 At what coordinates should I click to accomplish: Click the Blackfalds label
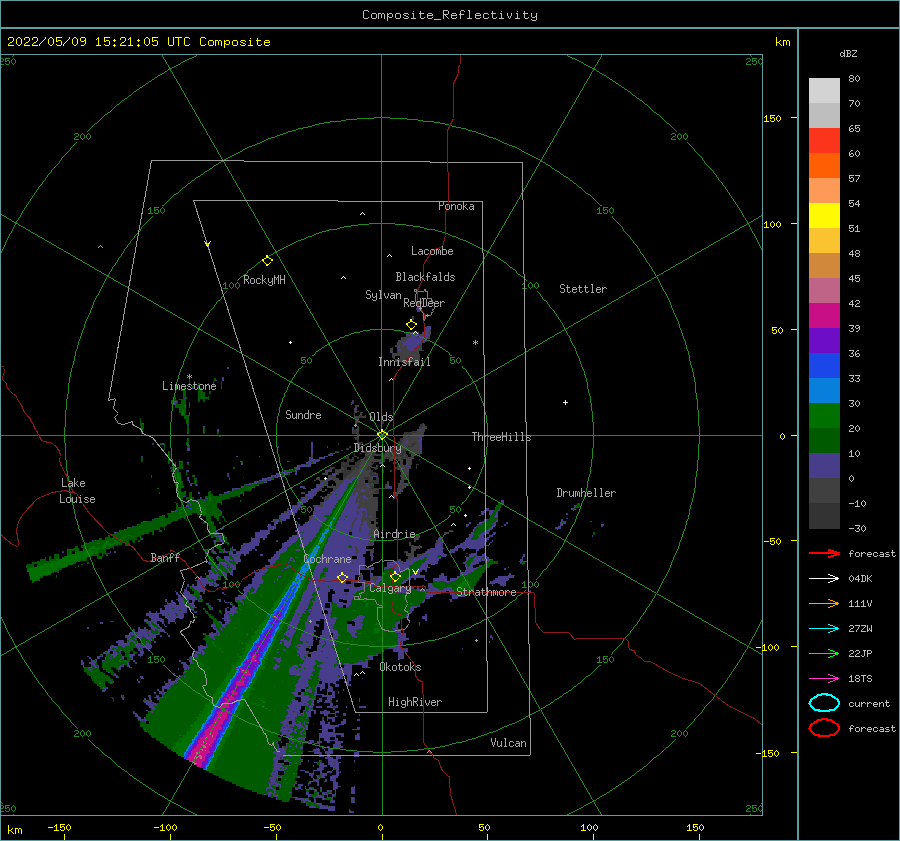click(x=425, y=277)
